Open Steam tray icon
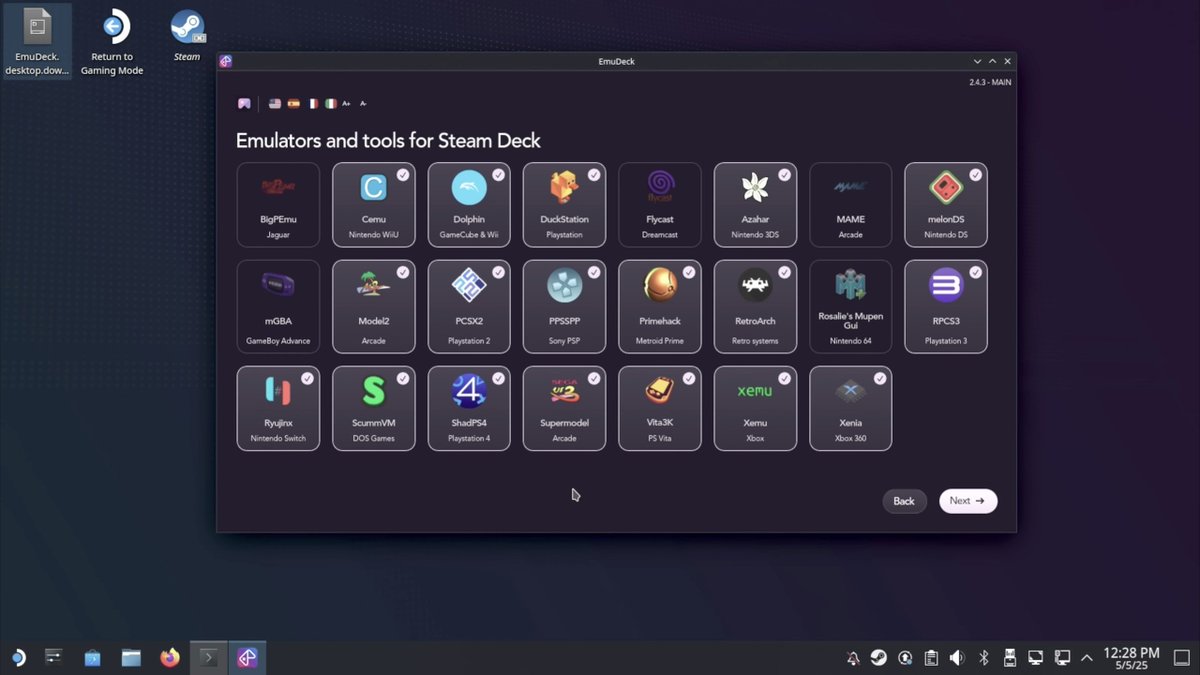Viewport: 1200px width, 675px height. (878, 658)
